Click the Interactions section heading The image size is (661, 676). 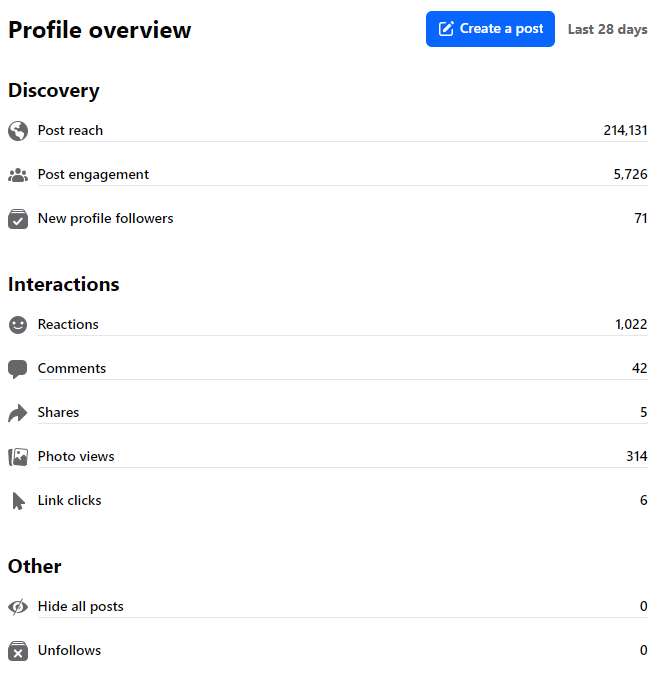64,285
